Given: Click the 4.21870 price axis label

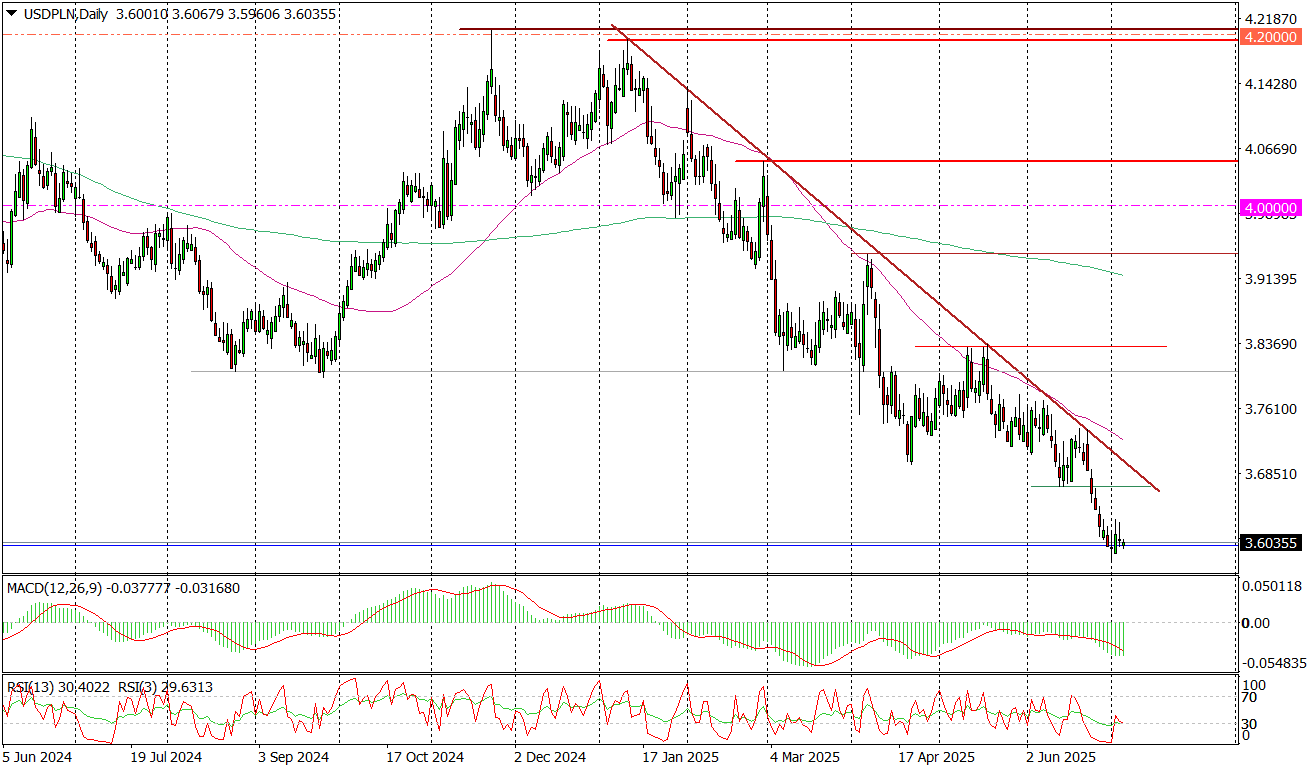Looking at the screenshot, I should [1270, 19].
